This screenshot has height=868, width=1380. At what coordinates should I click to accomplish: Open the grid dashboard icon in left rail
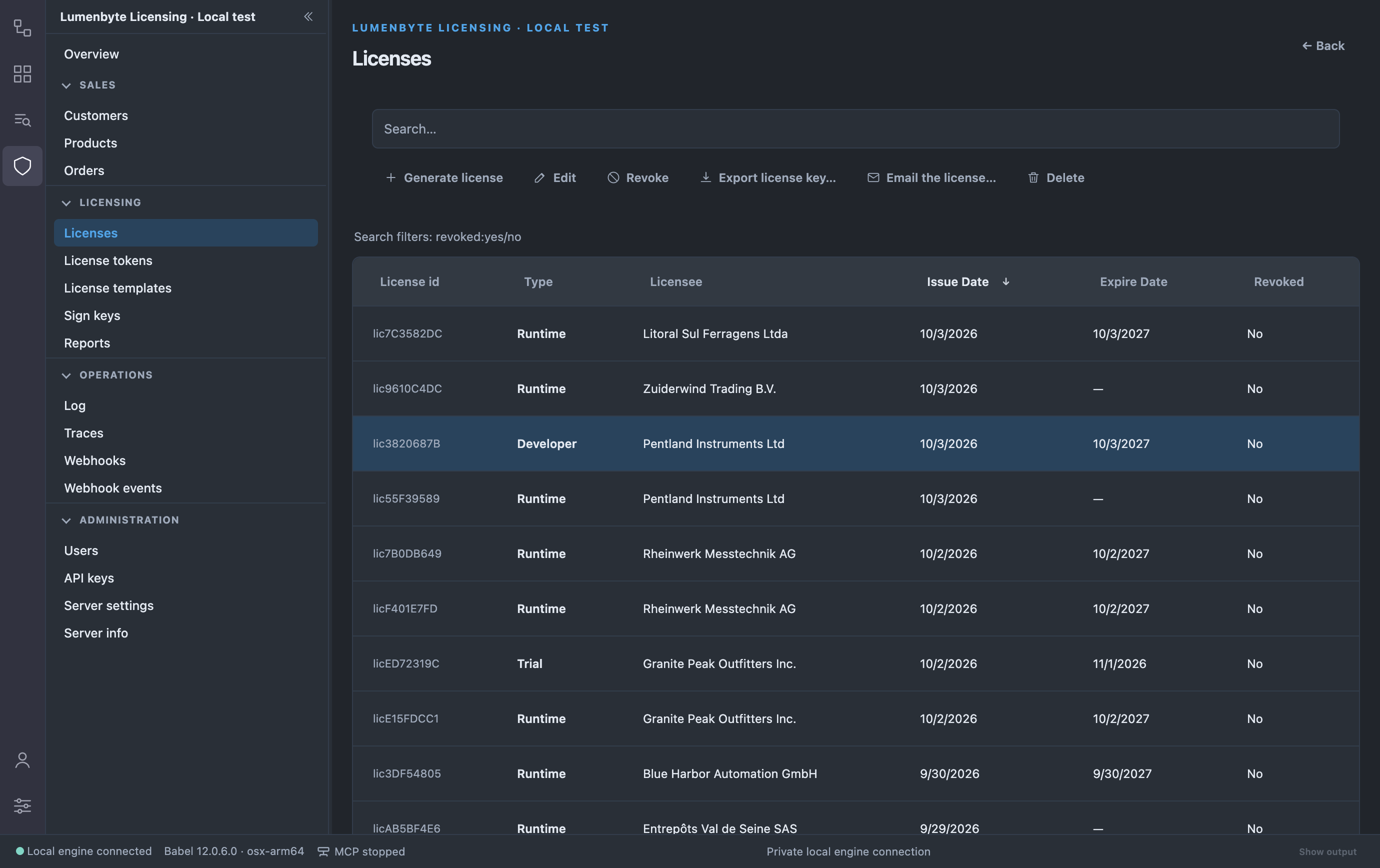(22, 74)
